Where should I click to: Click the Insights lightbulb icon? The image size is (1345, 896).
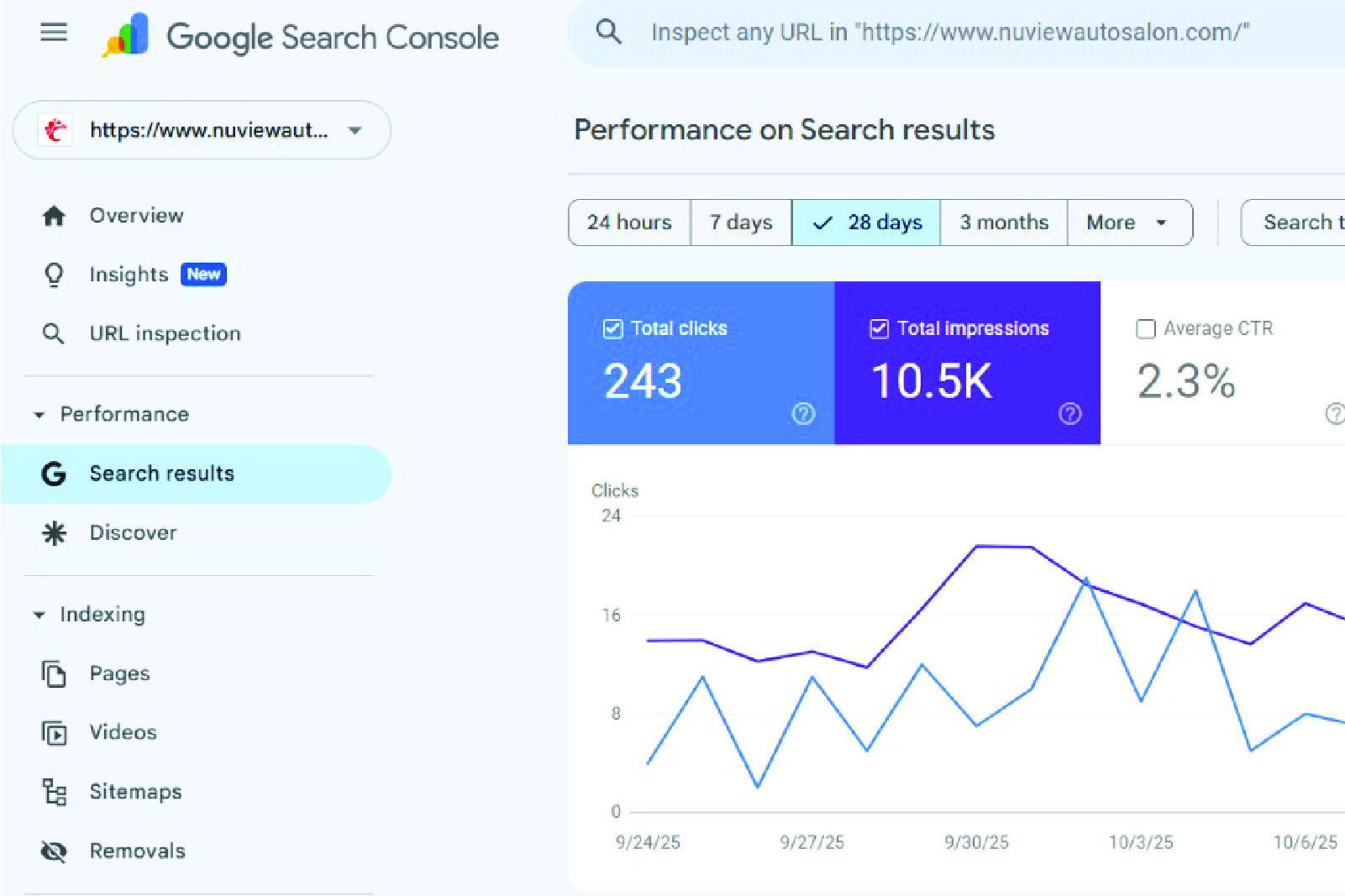[x=54, y=275]
